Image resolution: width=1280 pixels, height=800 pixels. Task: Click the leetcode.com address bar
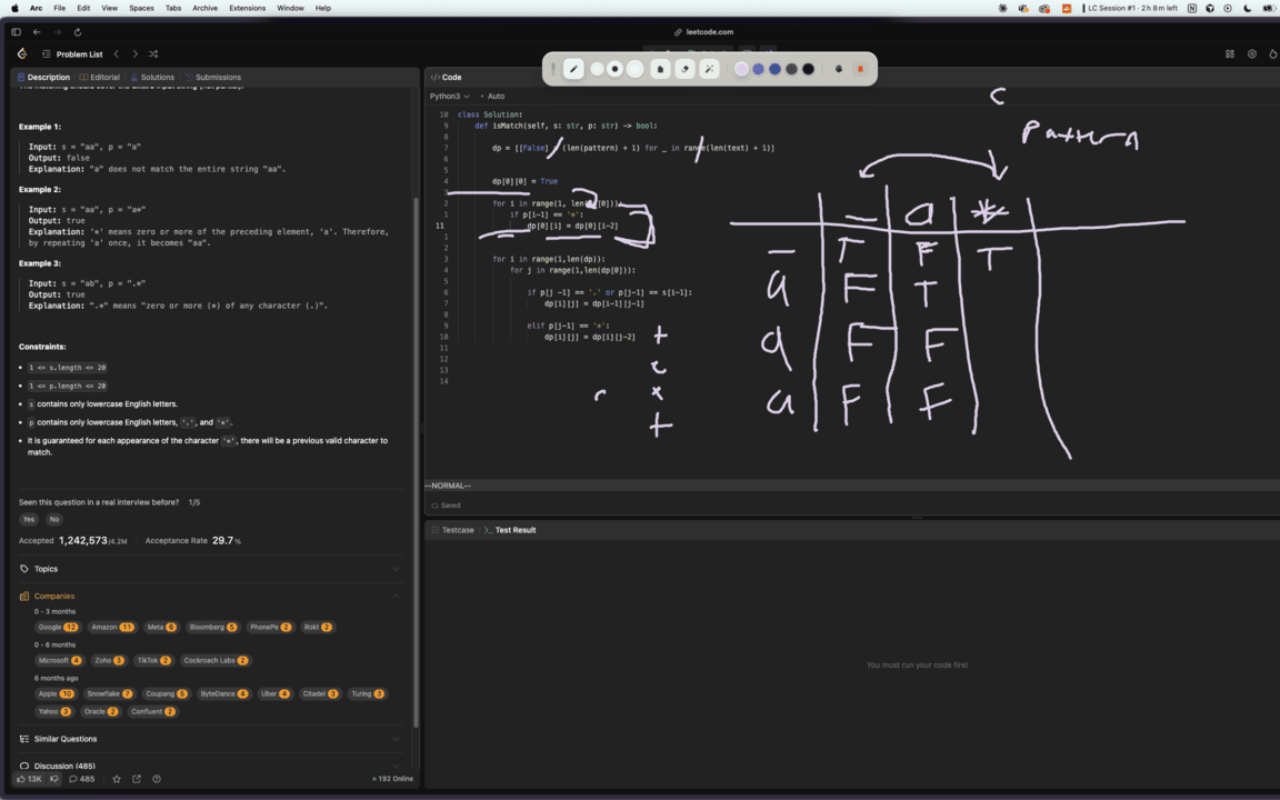click(x=704, y=32)
